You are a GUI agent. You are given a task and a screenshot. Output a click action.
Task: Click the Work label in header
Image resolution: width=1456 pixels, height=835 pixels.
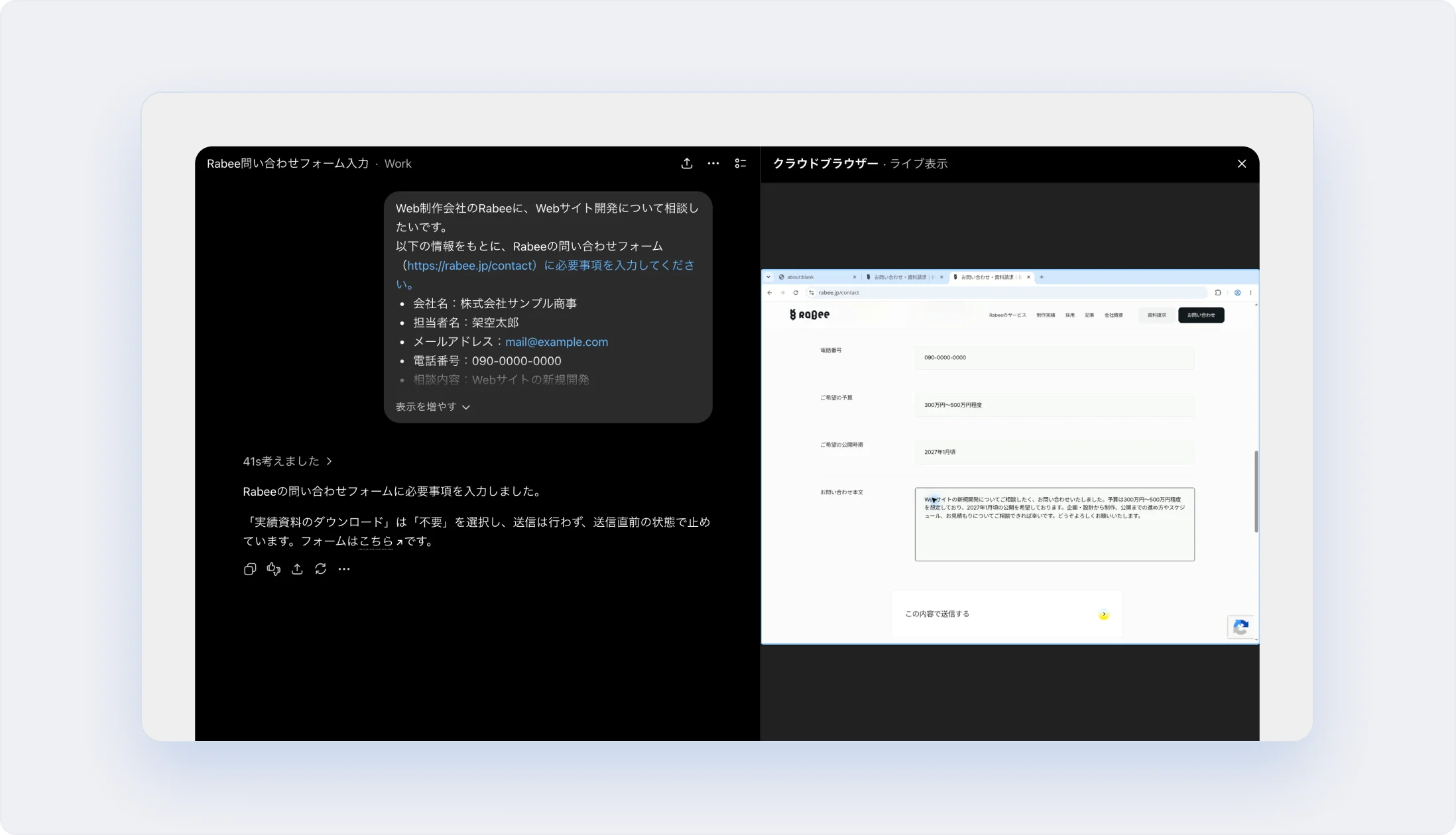tap(398, 164)
